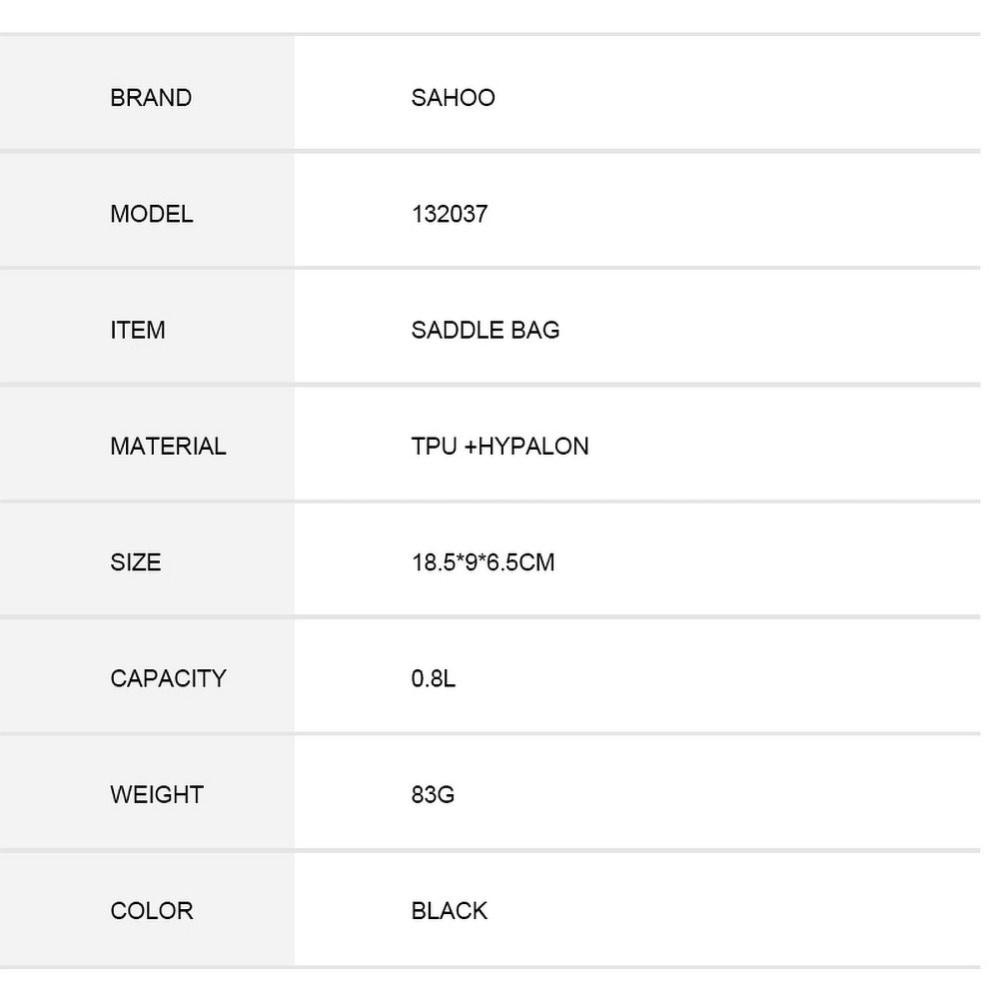Click the SIZE label
Image resolution: width=999 pixels, height=999 pixels.
coord(136,563)
